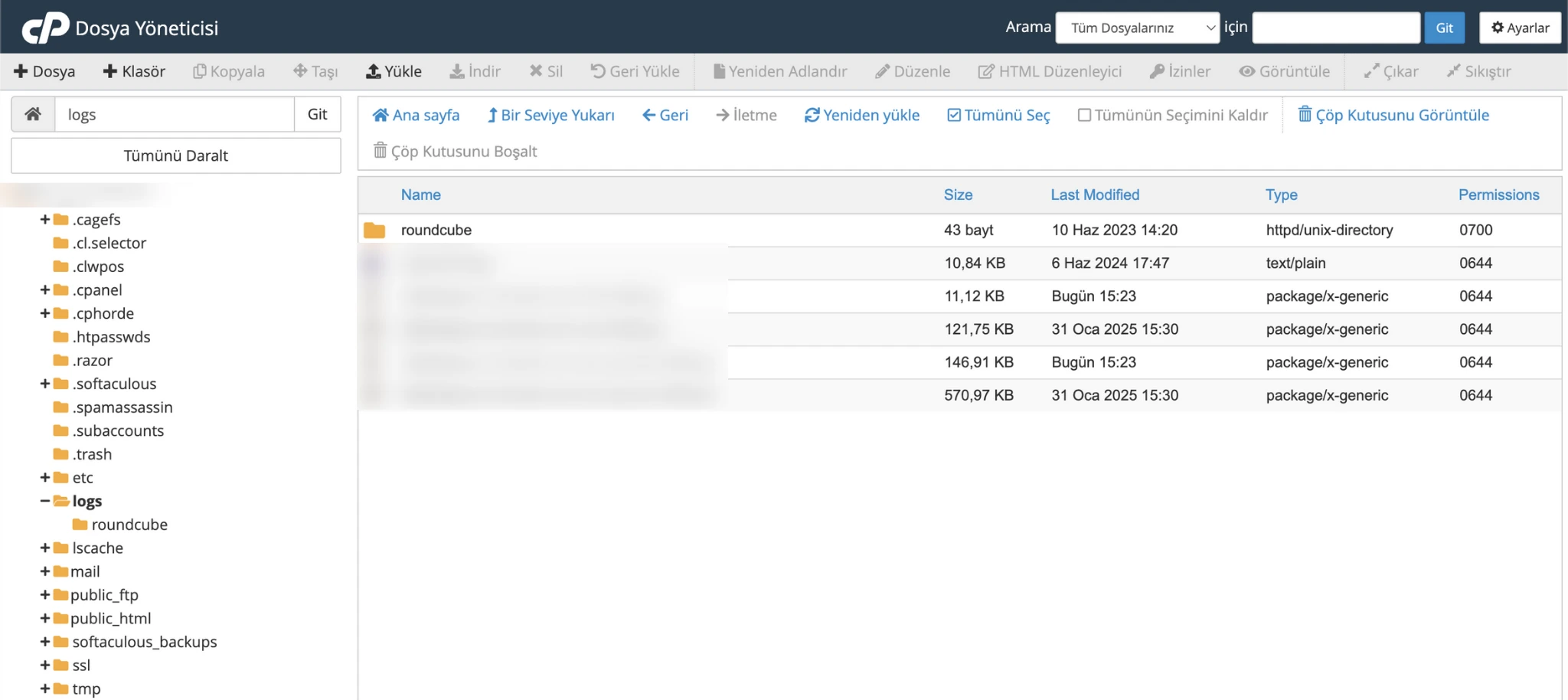Click the Taşı move tool
The width and height of the screenshot is (1568, 700).
click(x=315, y=71)
